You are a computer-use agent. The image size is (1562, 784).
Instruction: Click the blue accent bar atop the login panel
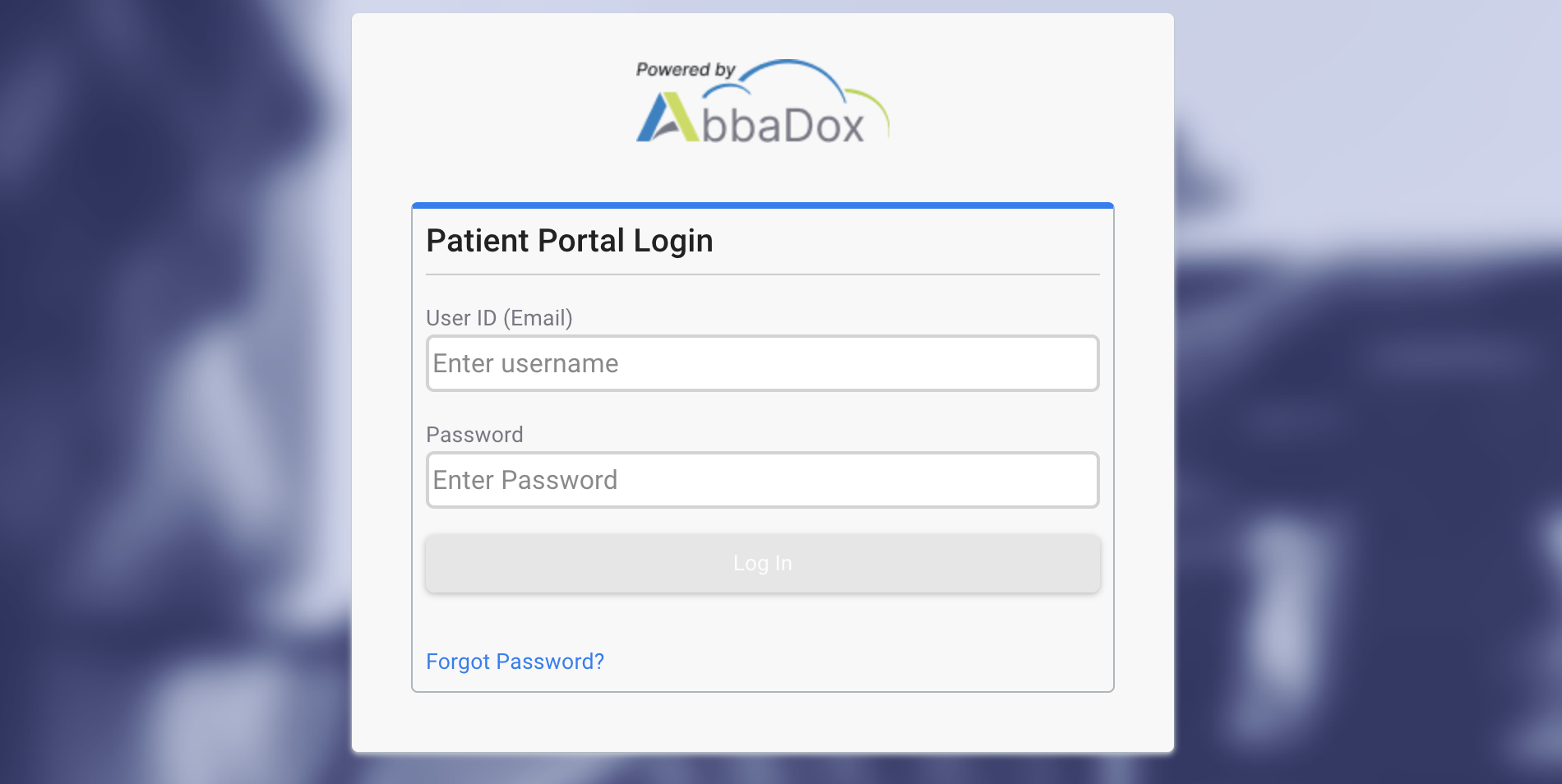pos(762,205)
